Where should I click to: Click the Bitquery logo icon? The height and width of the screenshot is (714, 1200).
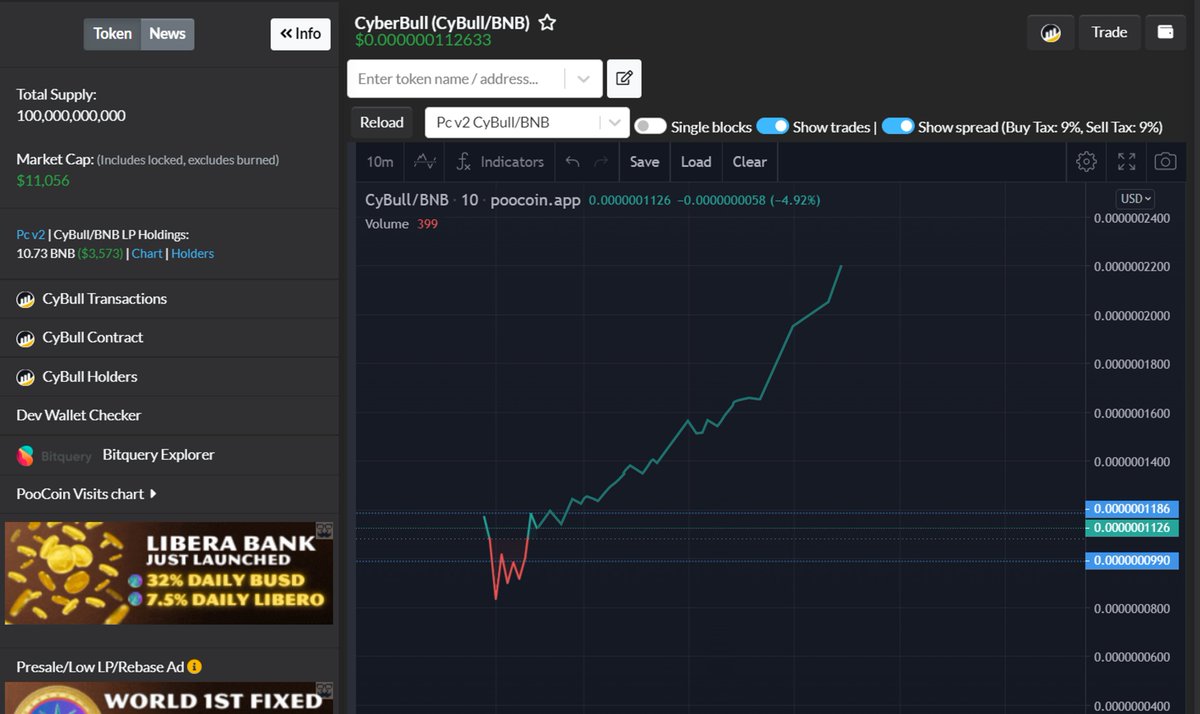[26, 455]
